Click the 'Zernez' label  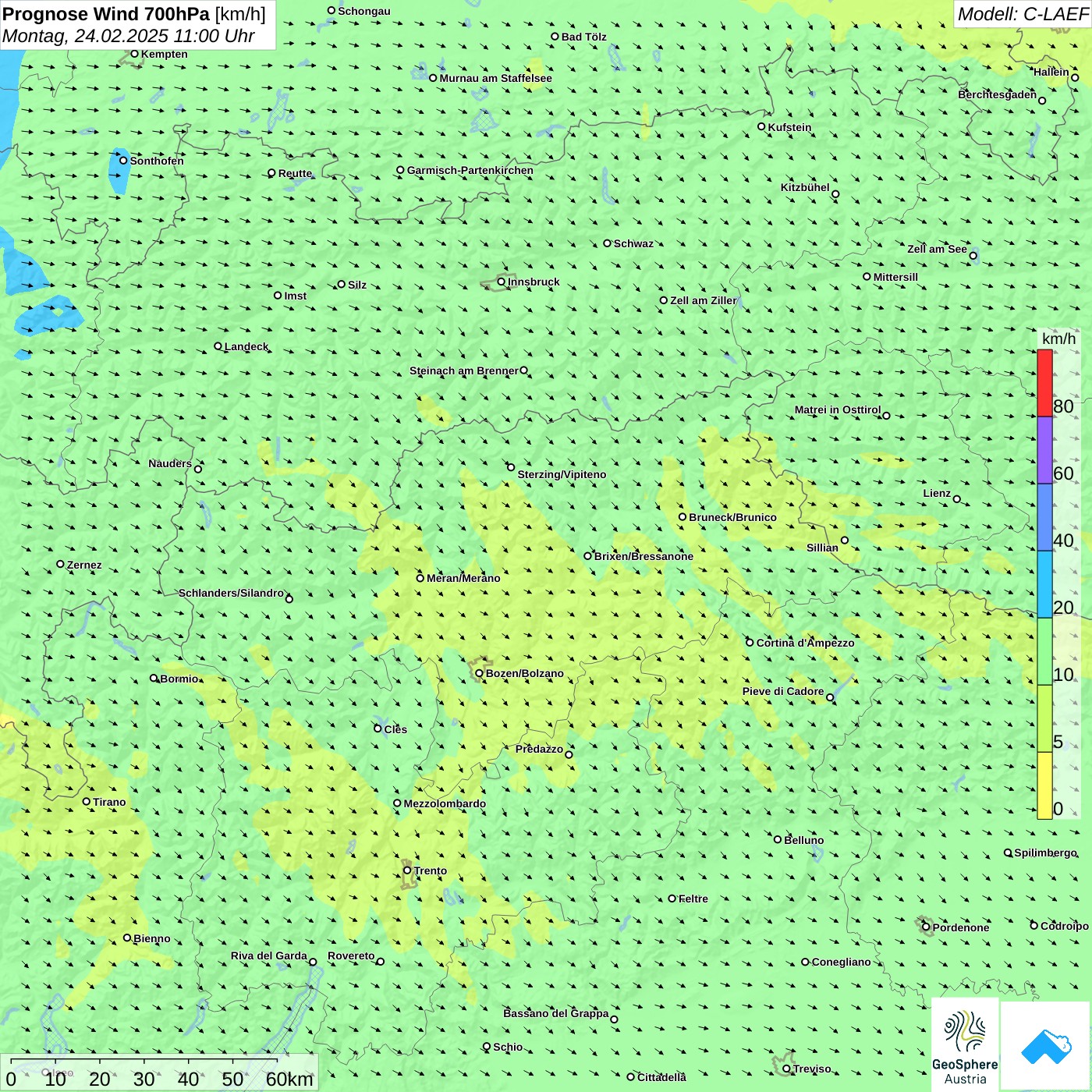click(84, 565)
